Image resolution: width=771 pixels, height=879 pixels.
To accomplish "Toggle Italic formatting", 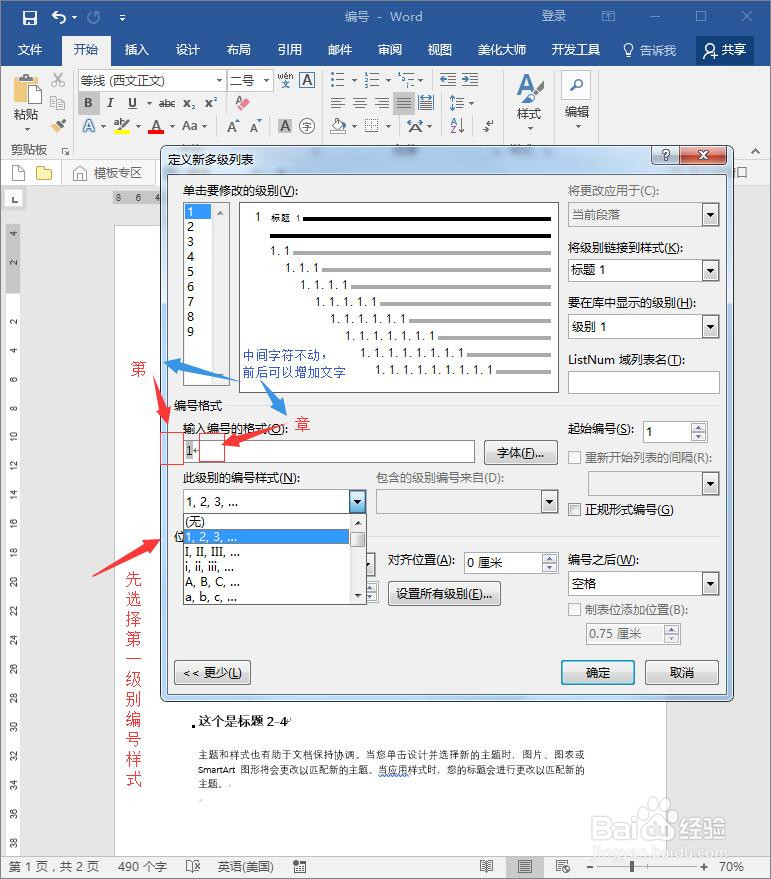I will pyautogui.click(x=110, y=103).
